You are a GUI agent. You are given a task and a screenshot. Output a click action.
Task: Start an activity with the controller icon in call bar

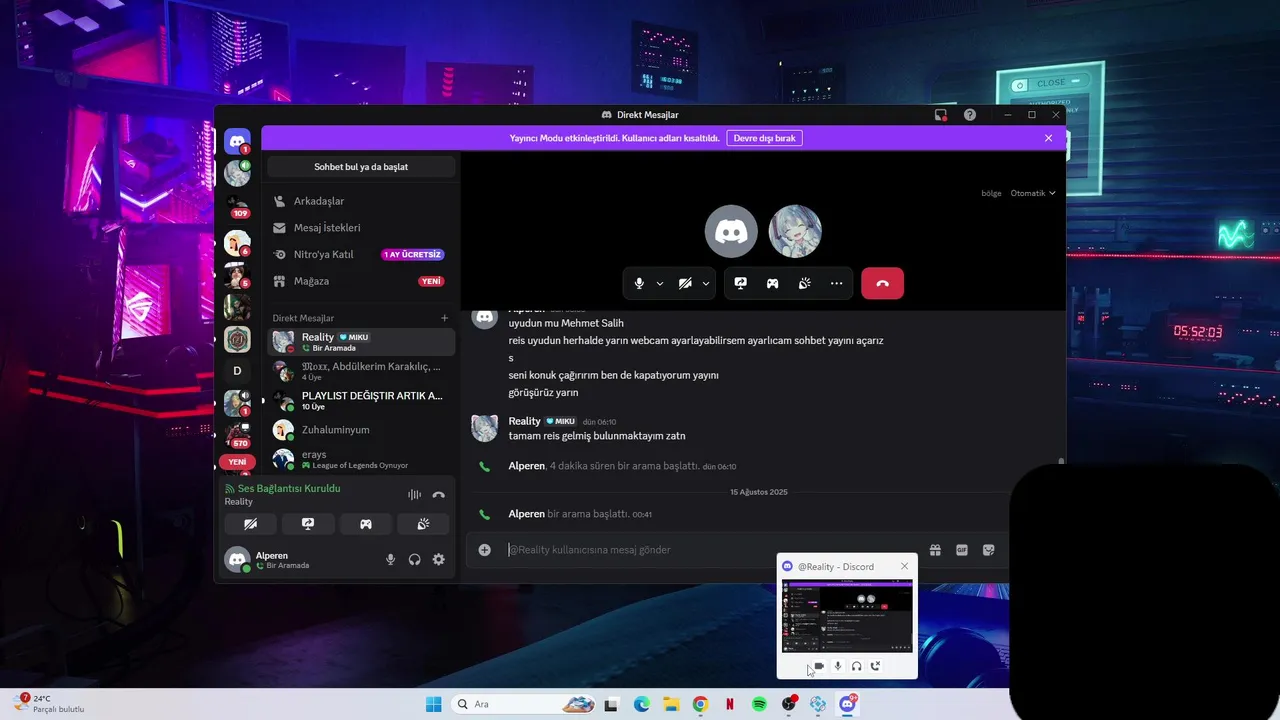click(773, 284)
